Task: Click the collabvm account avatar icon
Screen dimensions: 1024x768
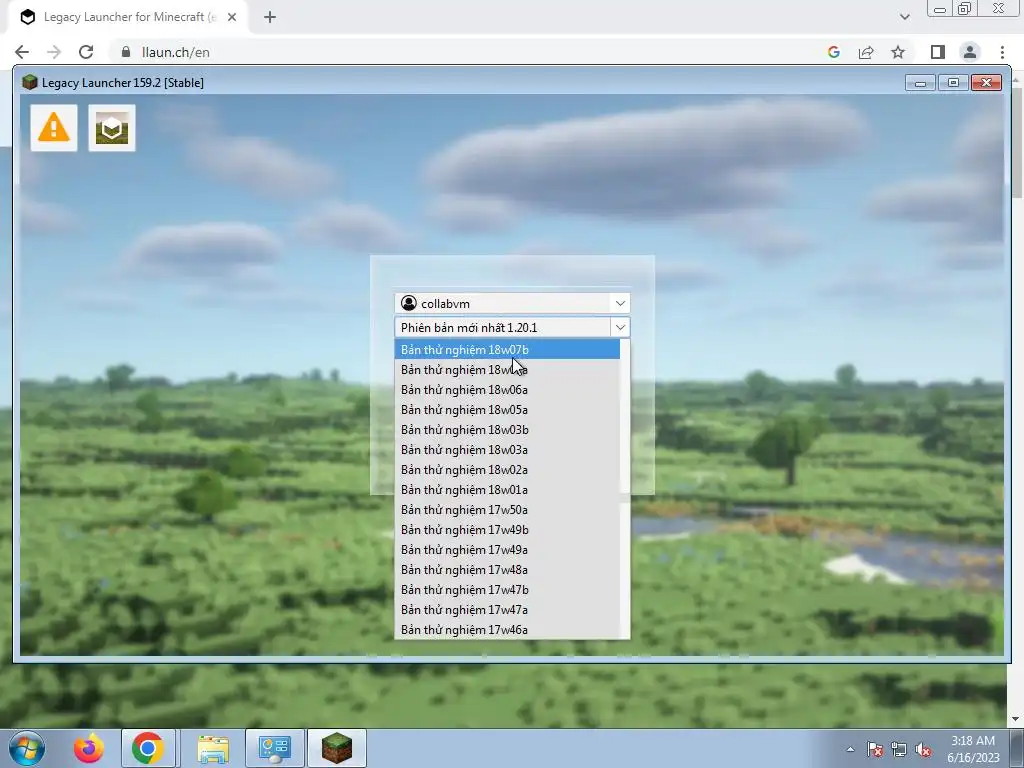Action: point(409,303)
